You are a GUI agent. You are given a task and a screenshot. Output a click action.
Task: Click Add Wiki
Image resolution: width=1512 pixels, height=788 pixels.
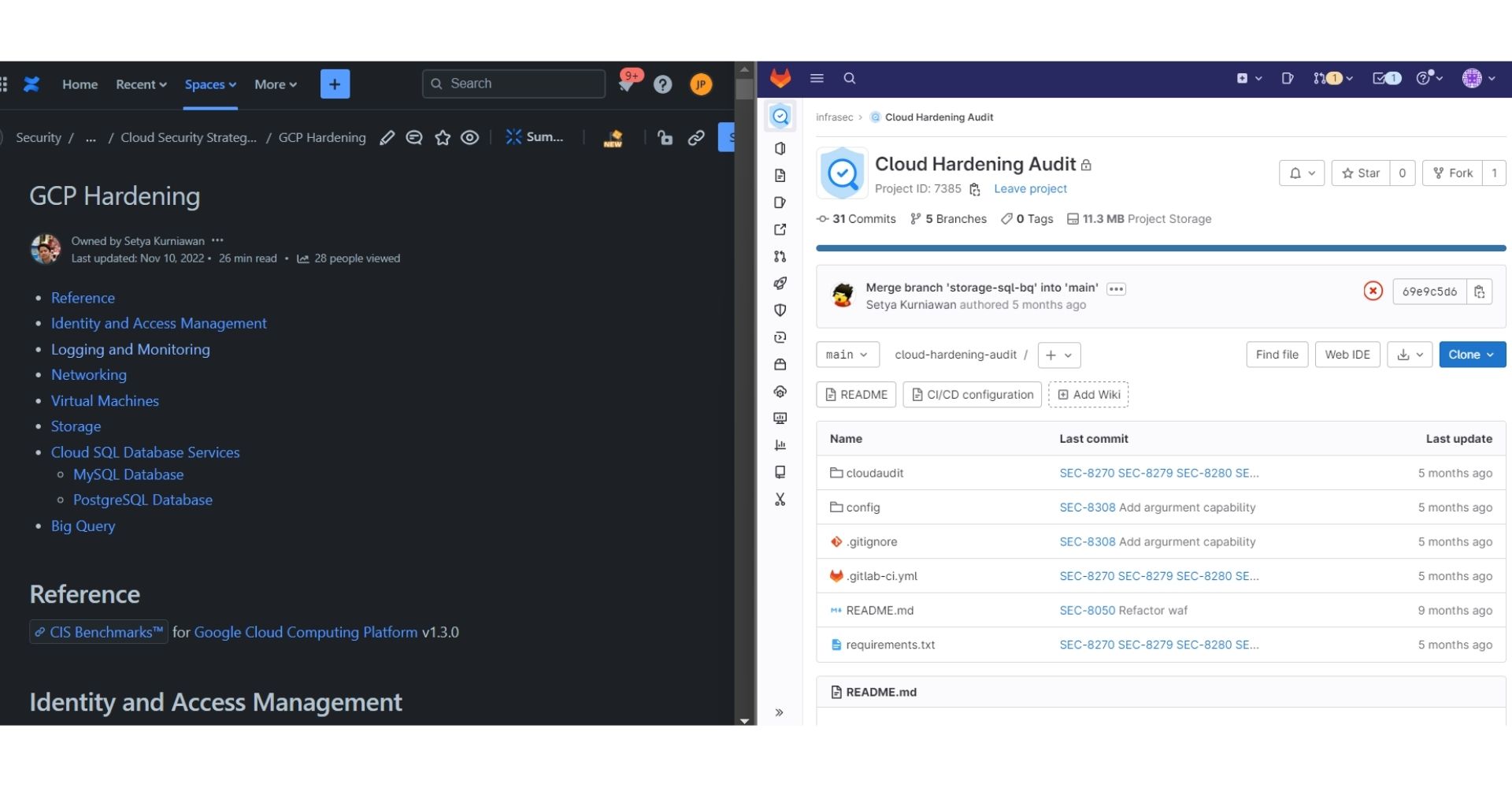tap(1088, 395)
